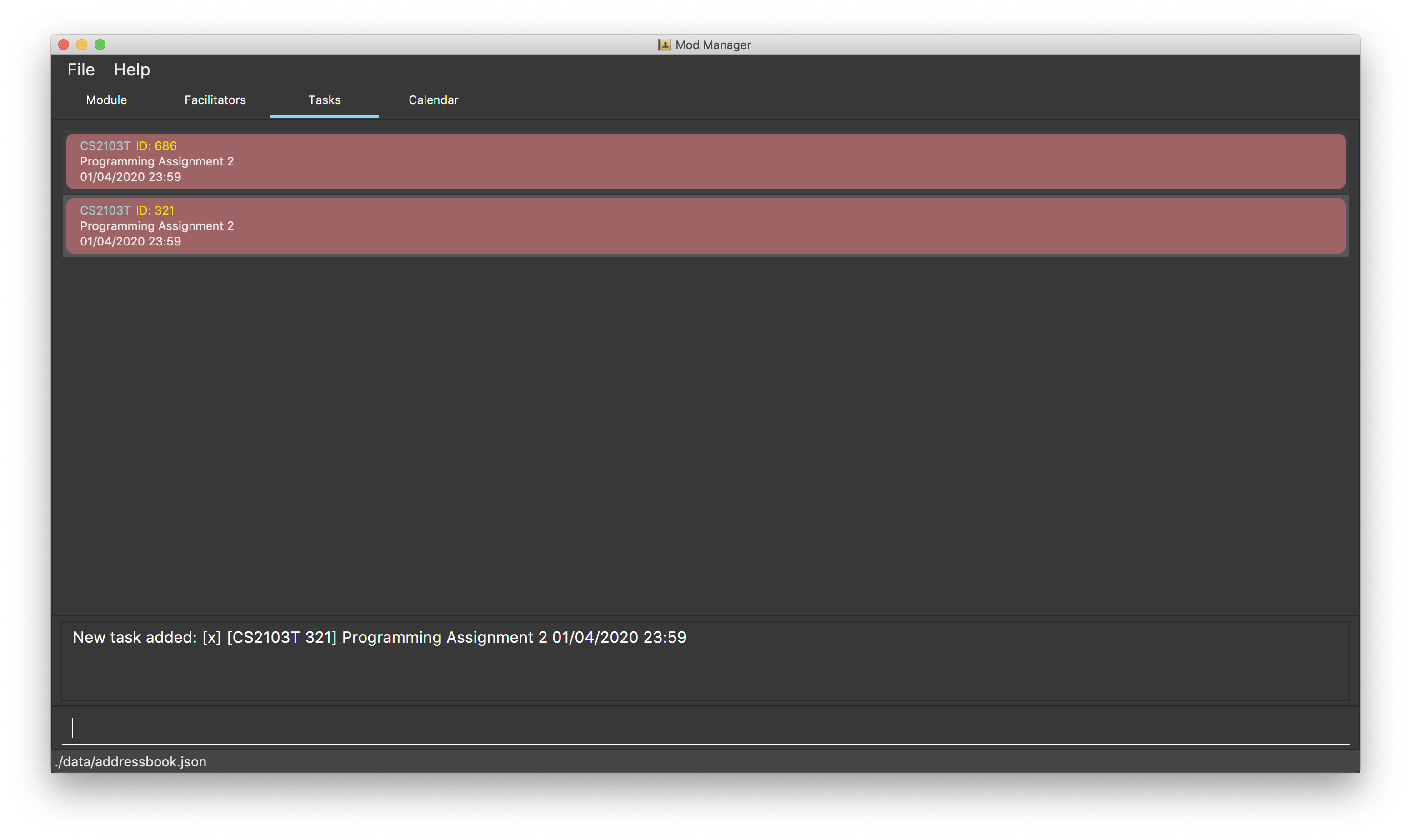Select the Tasks tab
This screenshot has width=1411, height=840.
(324, 100)
